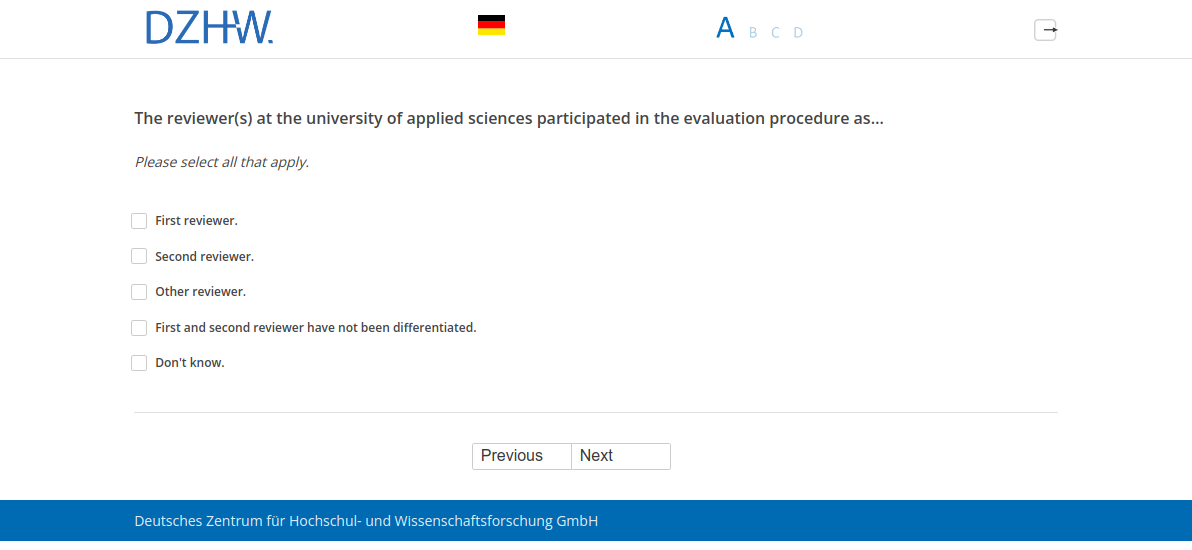Check the 'Other reviewer.' checkbox box
The width and height of the screenshot is (1192, 550).
tap(139, 292)
